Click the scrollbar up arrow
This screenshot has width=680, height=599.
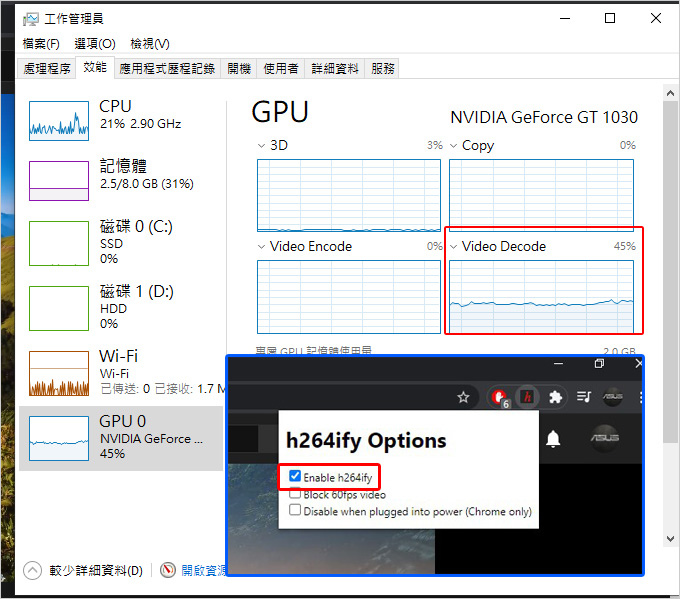click(x=670, y=93)
